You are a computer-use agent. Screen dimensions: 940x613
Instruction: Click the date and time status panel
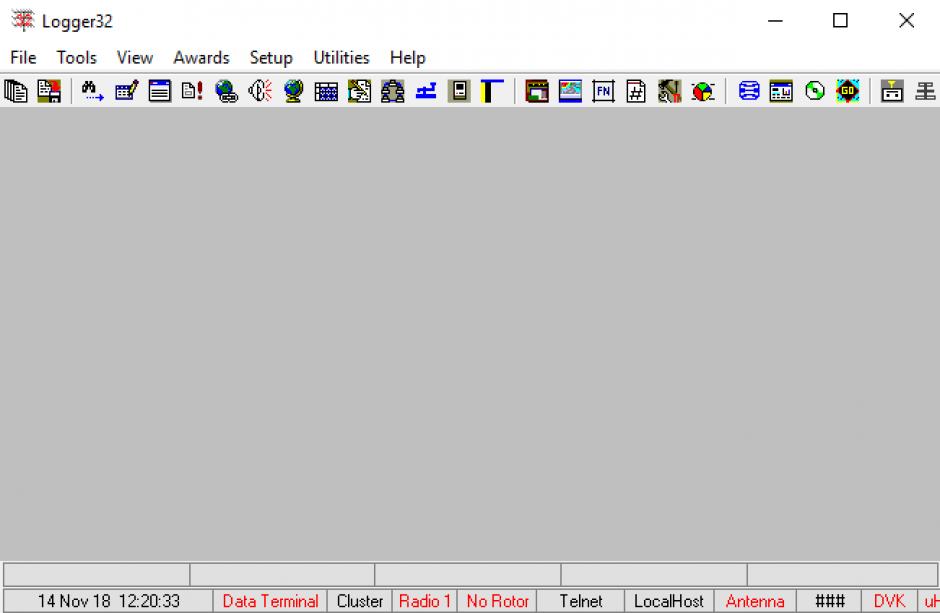coord(109,601)
